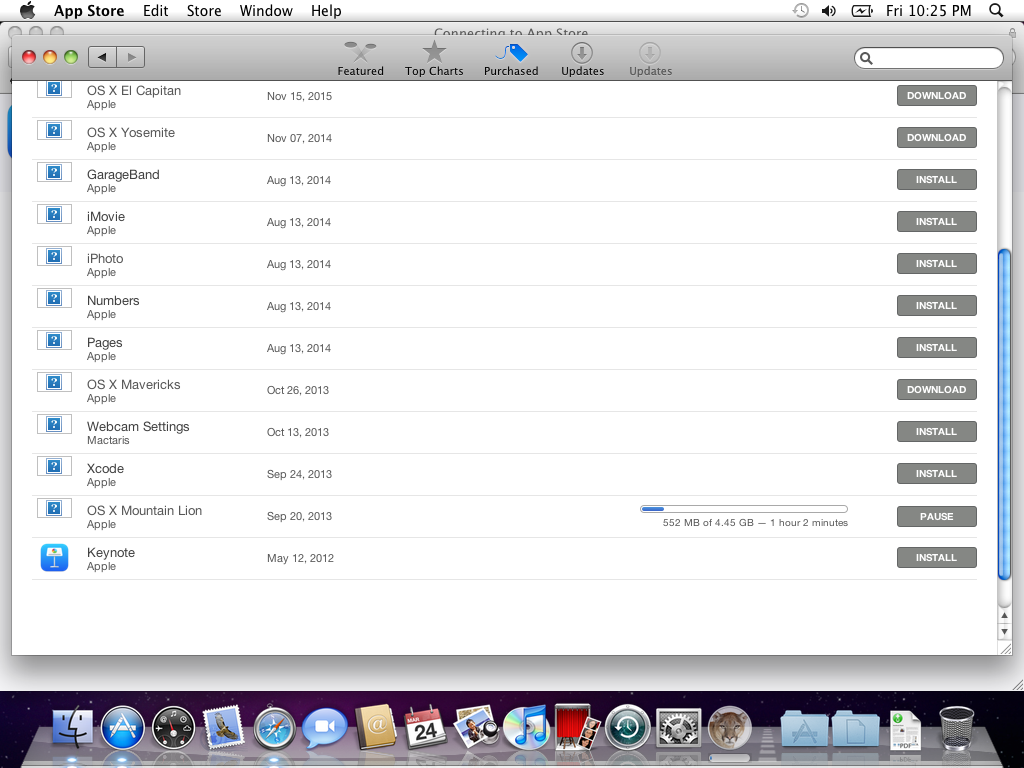Select the iMovie row's app icon
This screenshot has width=1024, height=768.
pos(54,214)
